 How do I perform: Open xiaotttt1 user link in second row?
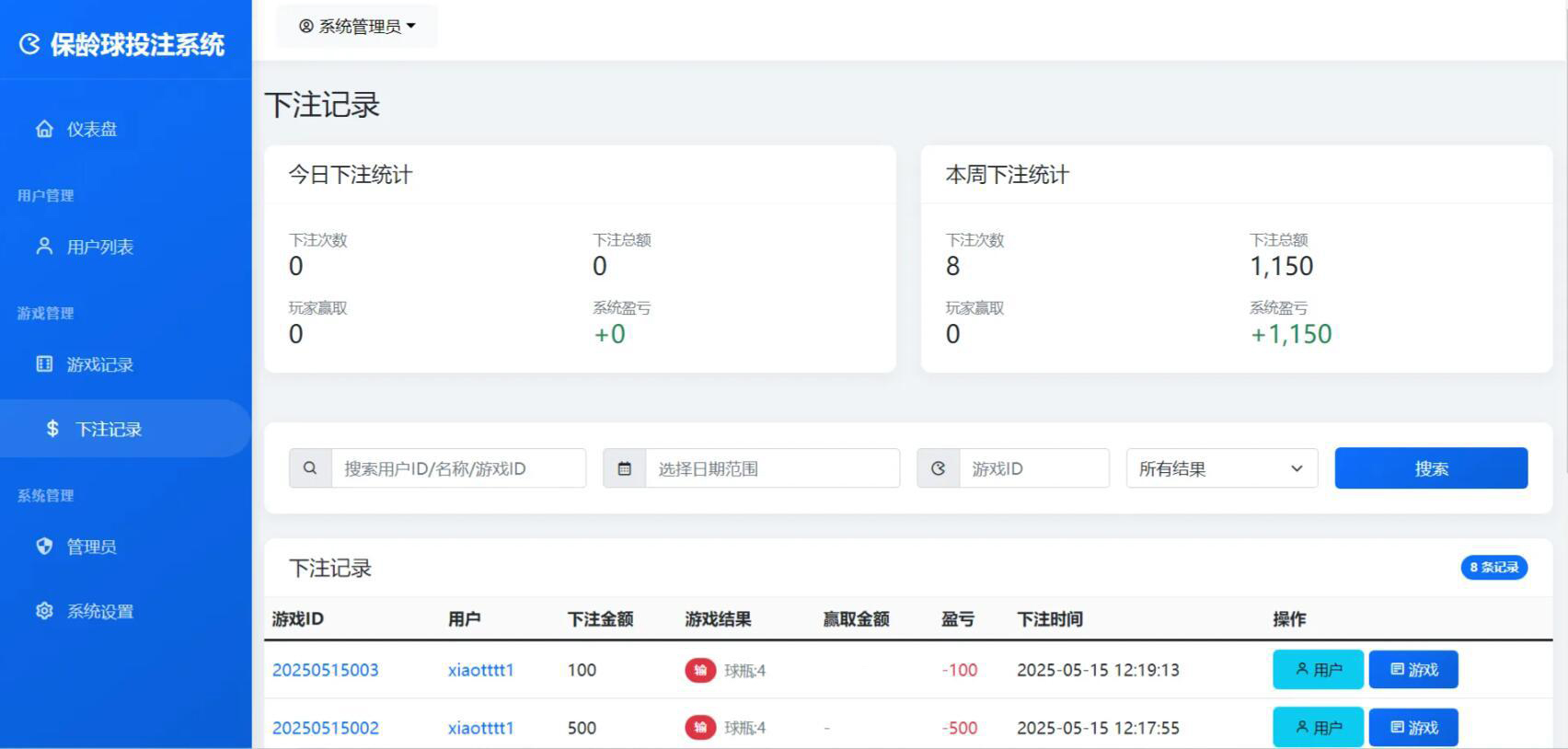480,728
